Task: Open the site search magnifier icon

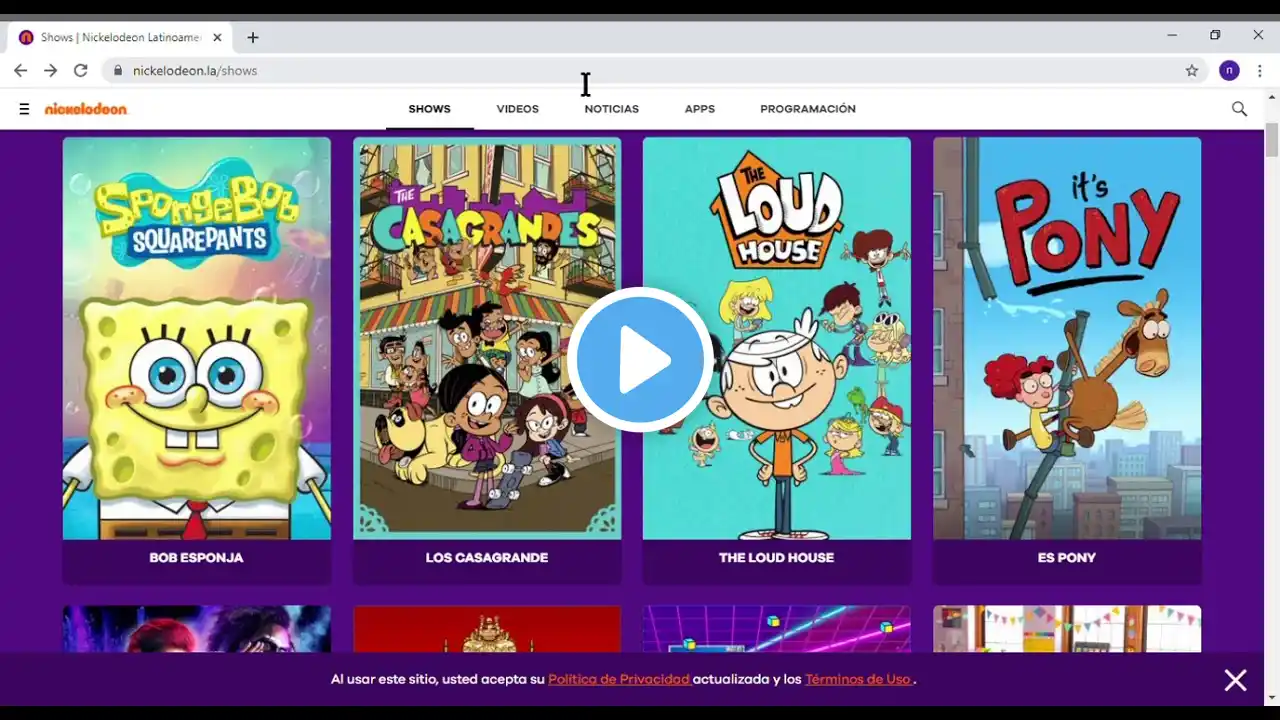Action: click(x=1239, y=109)
